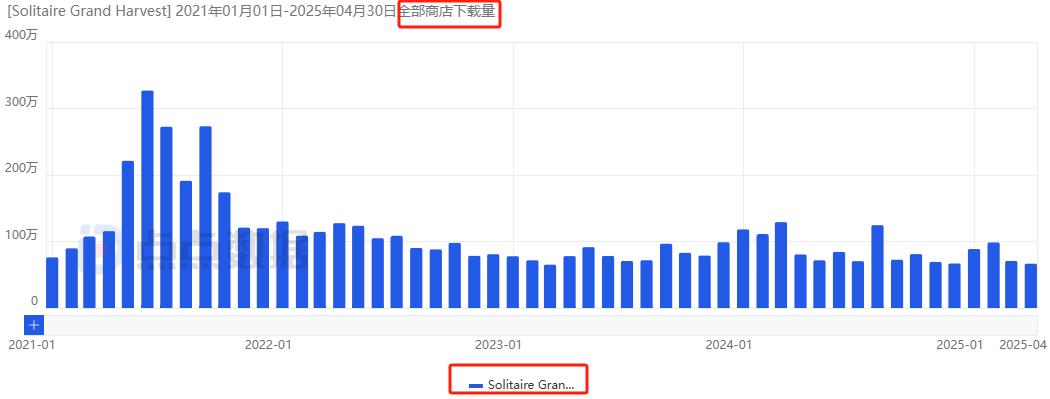Click the blue legend color marker
The height and width of the screenshot is (399, 1050).
[476, 386]
